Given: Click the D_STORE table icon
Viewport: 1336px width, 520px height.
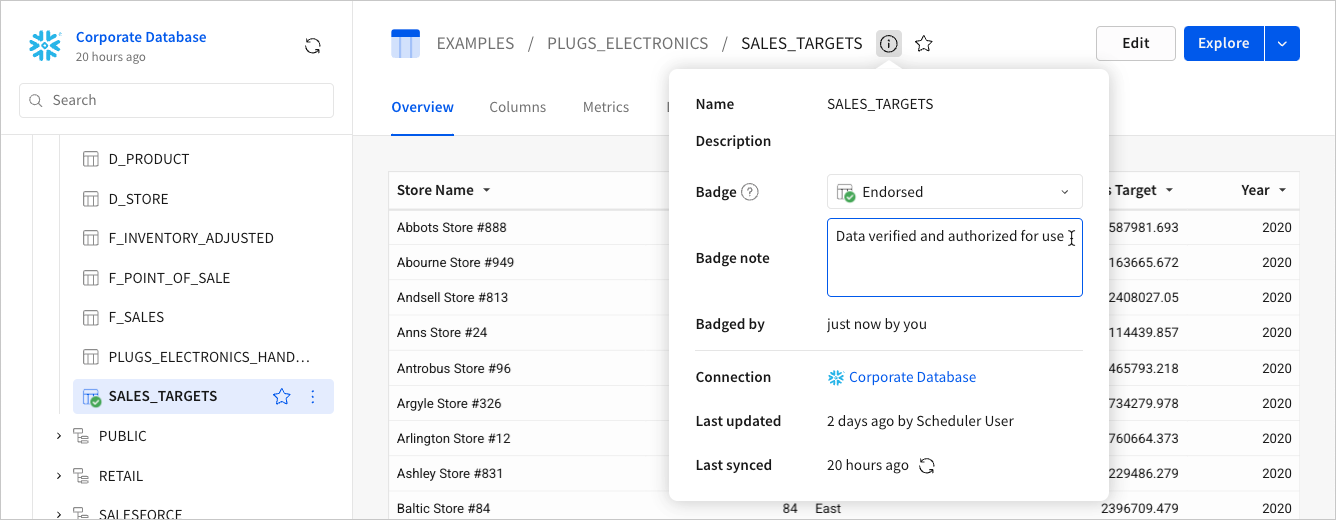Looking at the screenshot, I should pyautogui.click(x=91, y=199).
